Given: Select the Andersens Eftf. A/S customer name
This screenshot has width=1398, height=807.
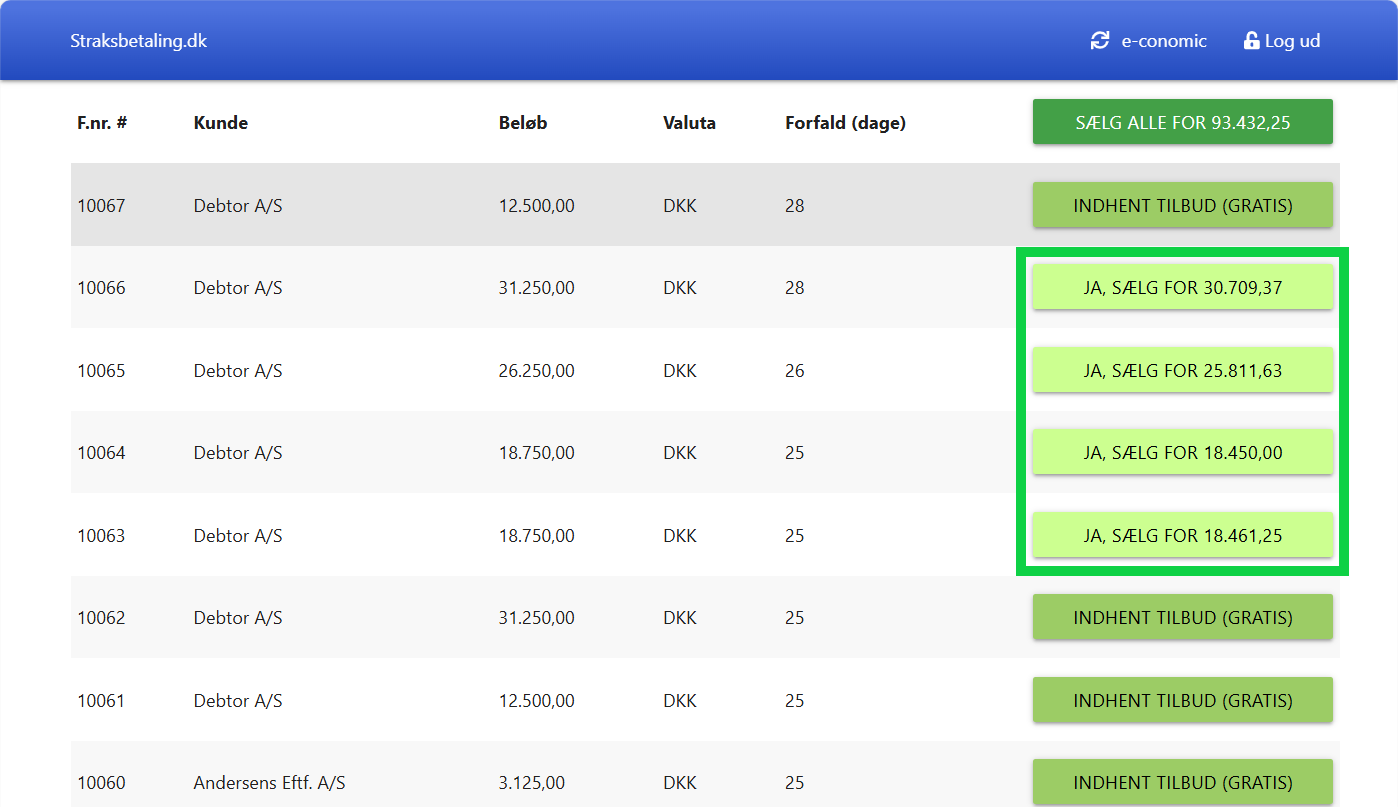Looking at the screenshot, I should [269, 783].
